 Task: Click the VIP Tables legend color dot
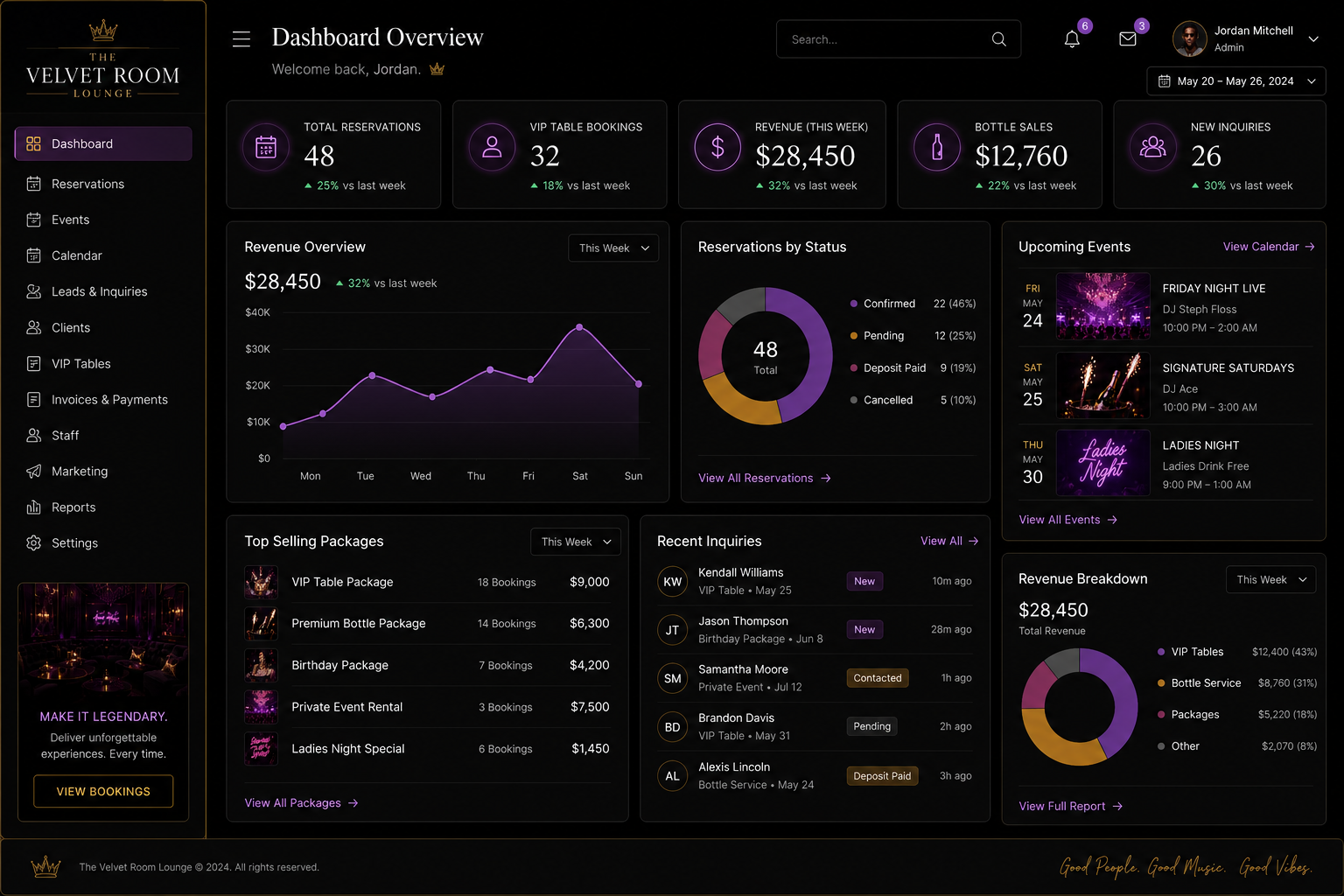point(1161,652)
